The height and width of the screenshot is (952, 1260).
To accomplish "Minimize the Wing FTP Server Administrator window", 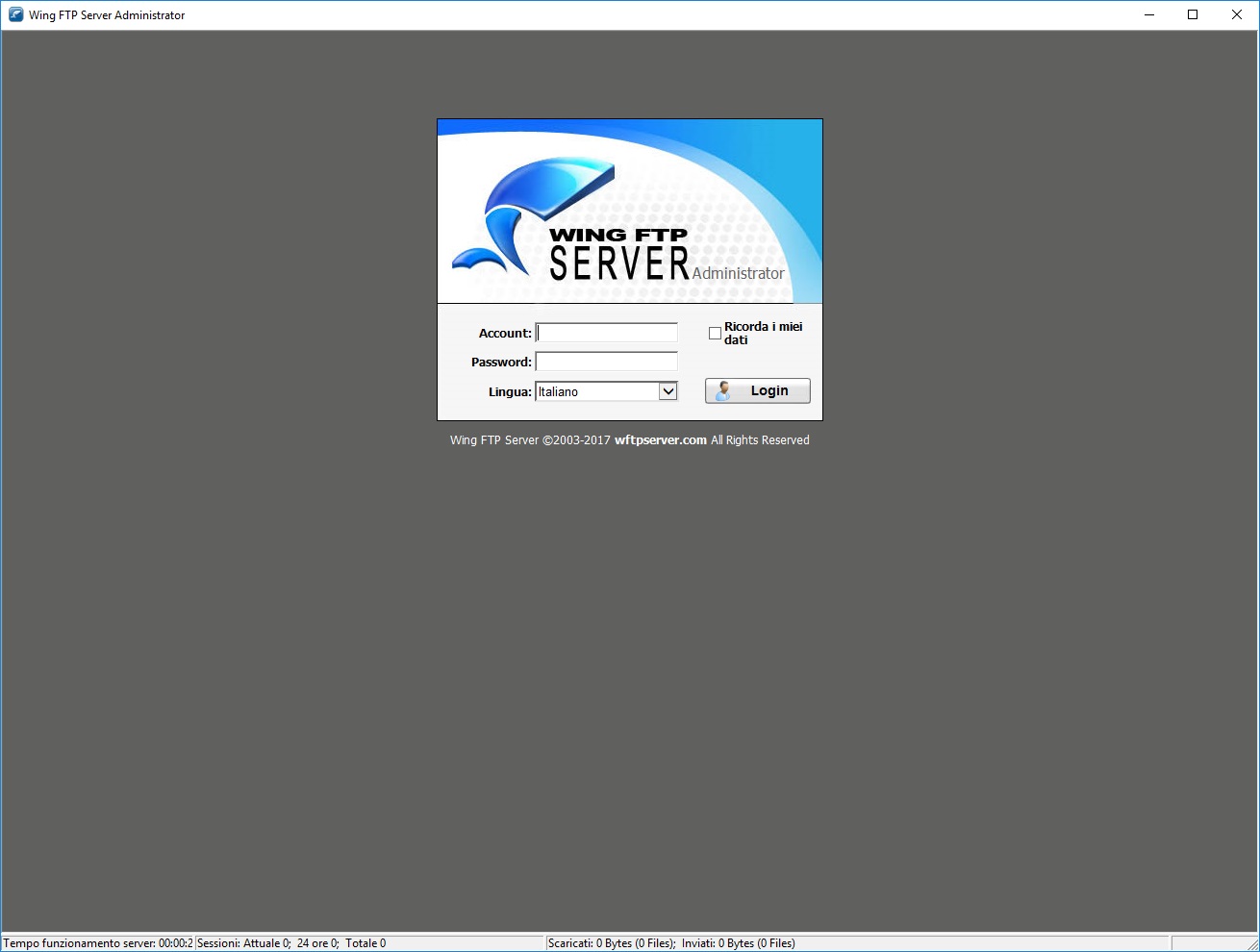I will point(1148,14).
